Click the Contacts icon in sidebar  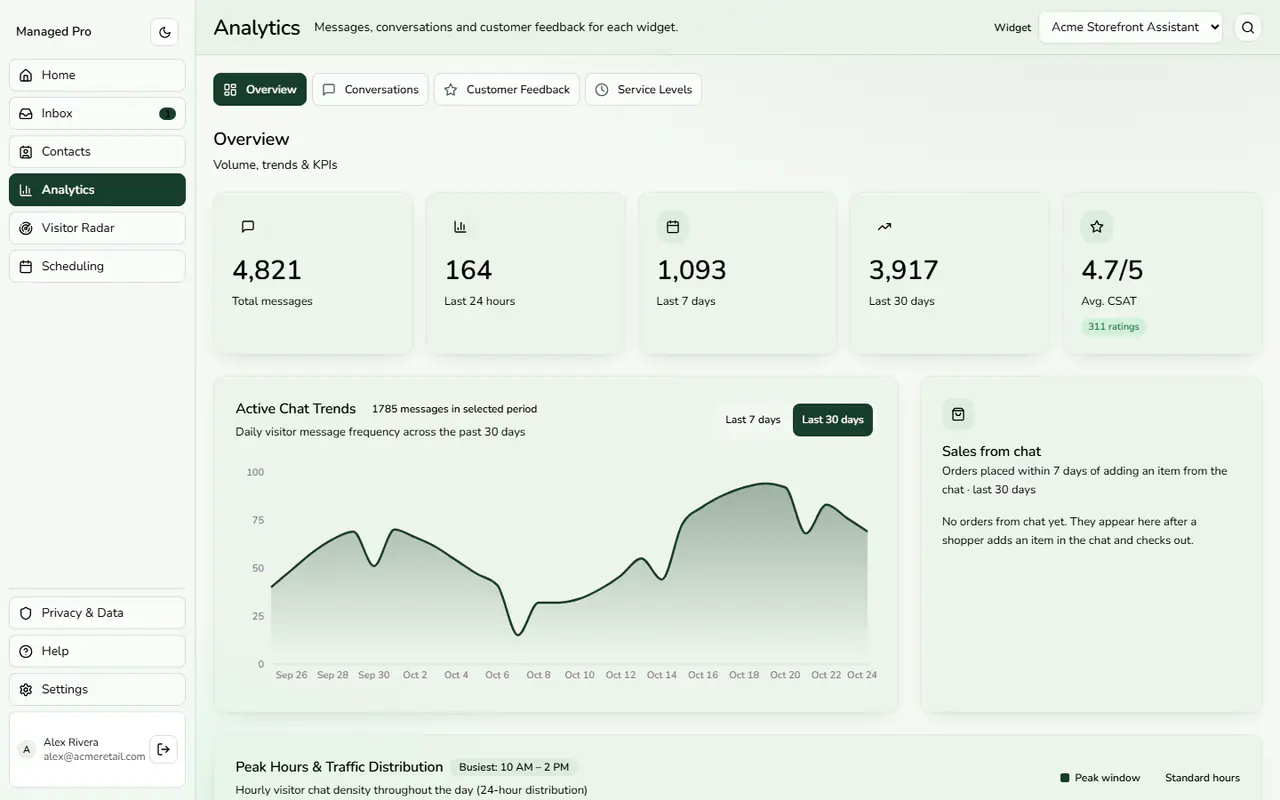pos(26,152)
